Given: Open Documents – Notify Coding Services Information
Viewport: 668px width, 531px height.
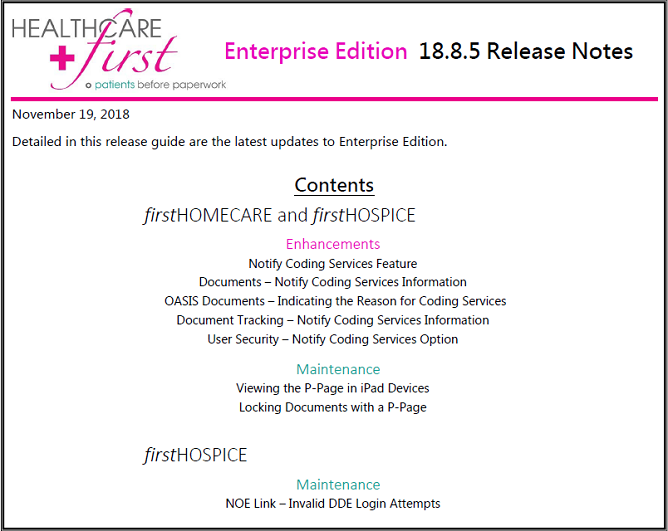Looking at the screenshot, I should (333, 282).
